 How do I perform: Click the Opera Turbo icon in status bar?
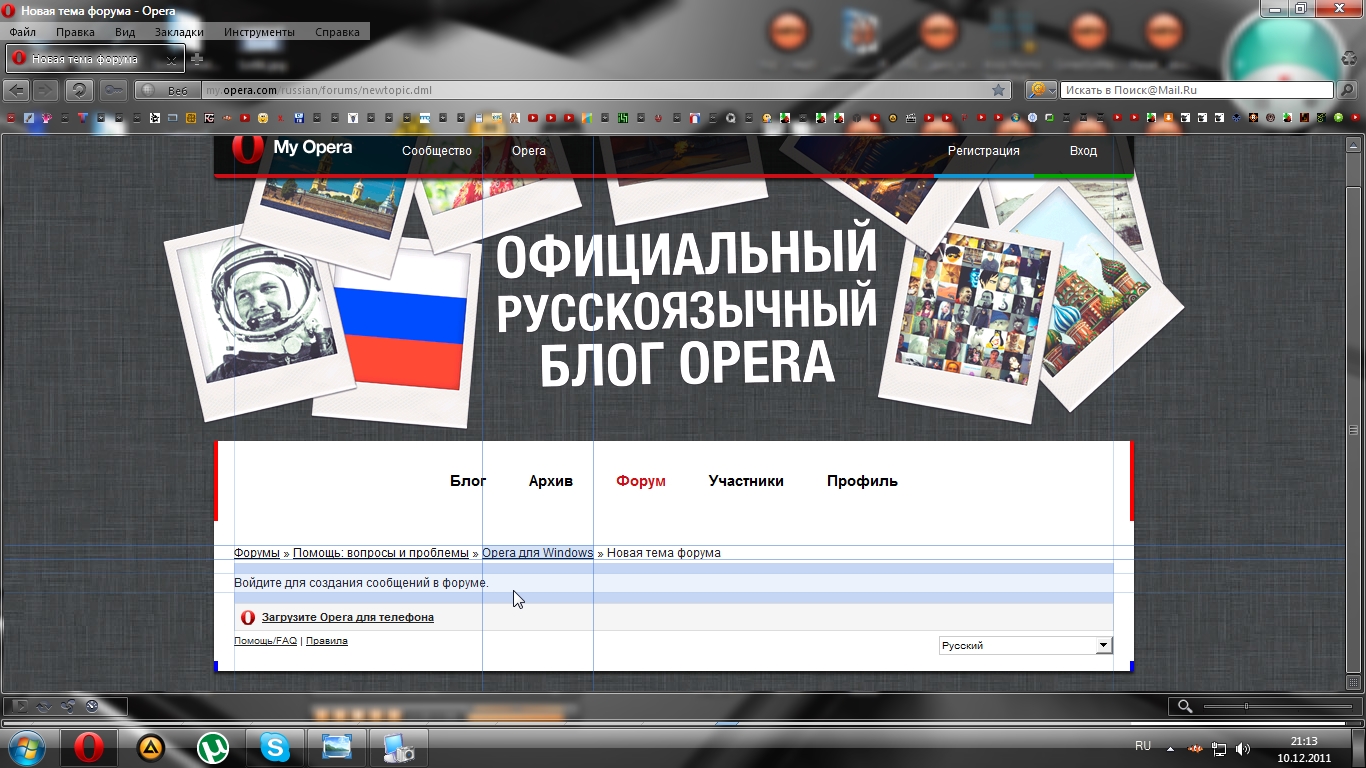(x=92, y=706)
